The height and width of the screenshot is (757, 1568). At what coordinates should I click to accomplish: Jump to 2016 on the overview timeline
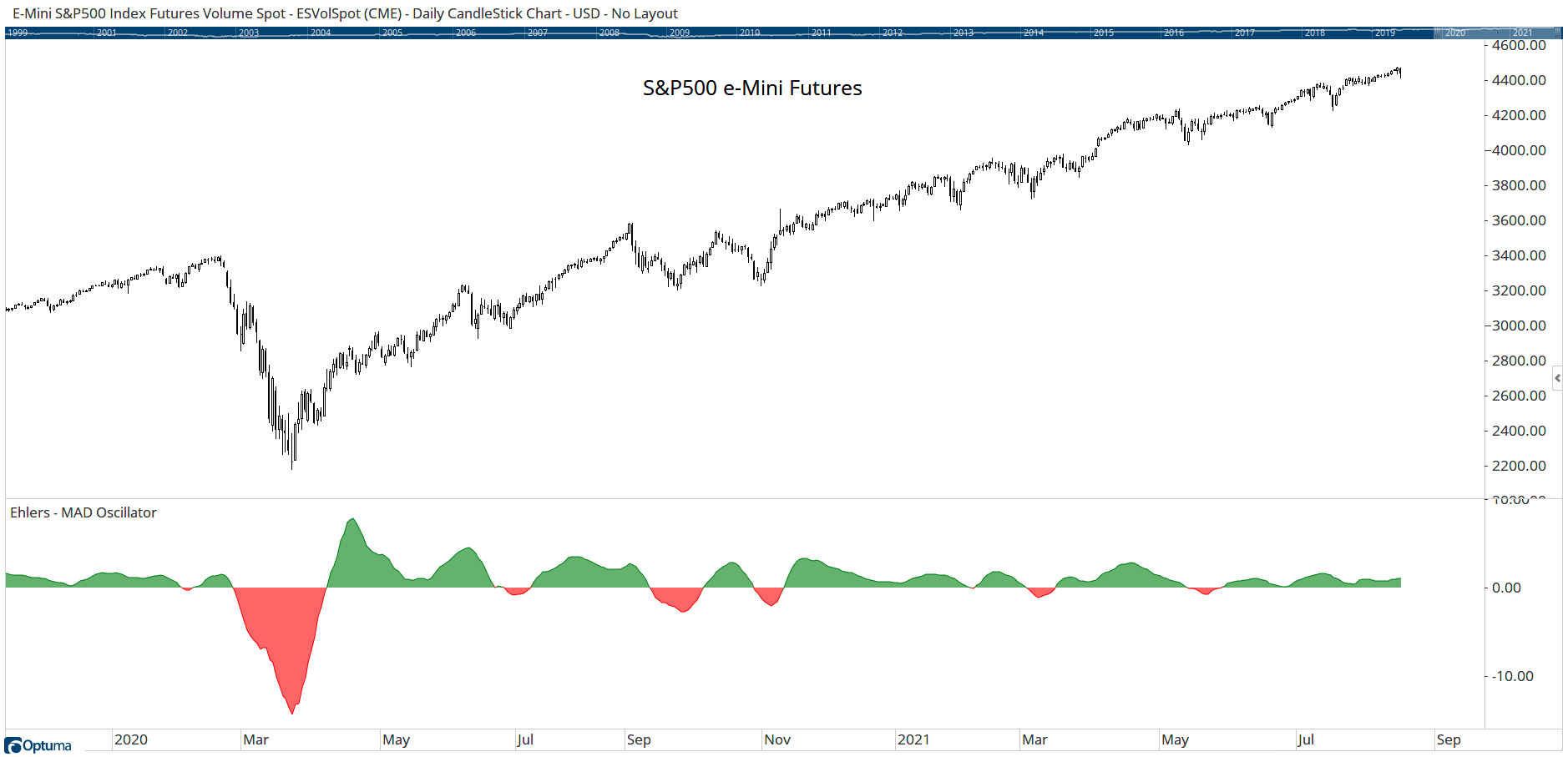pos(1174,33)
